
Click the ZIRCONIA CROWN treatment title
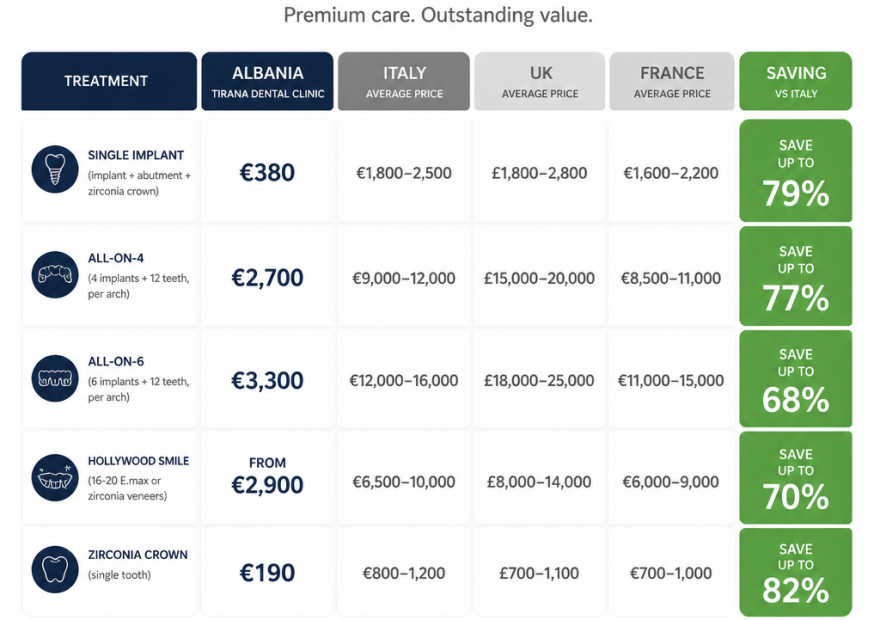point(138,554)
